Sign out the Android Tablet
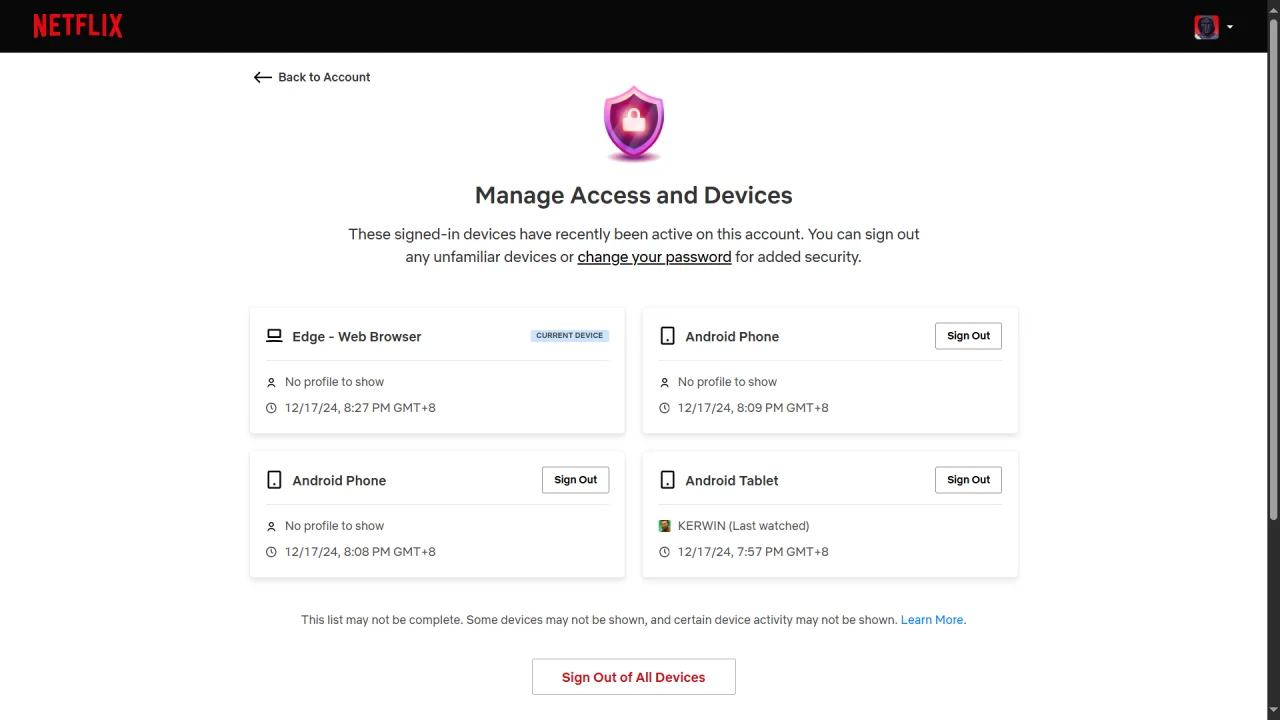This screenshot has width=1280, height=720. pyautogui.click(x=968, y=480)
